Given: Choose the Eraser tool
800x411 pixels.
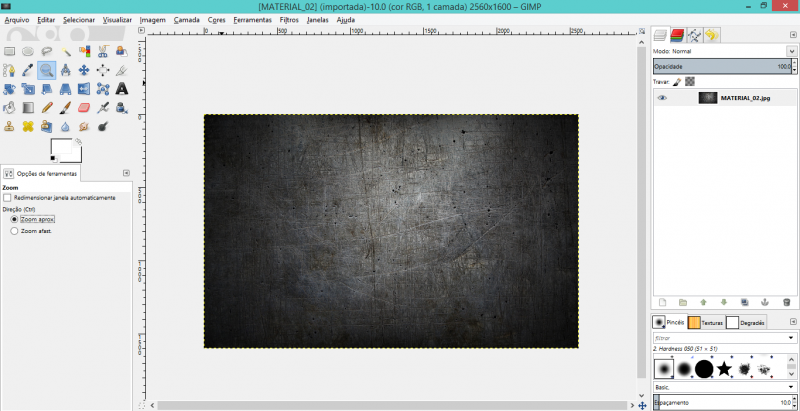Looking at the screenshot, I should tap(84, 108).
